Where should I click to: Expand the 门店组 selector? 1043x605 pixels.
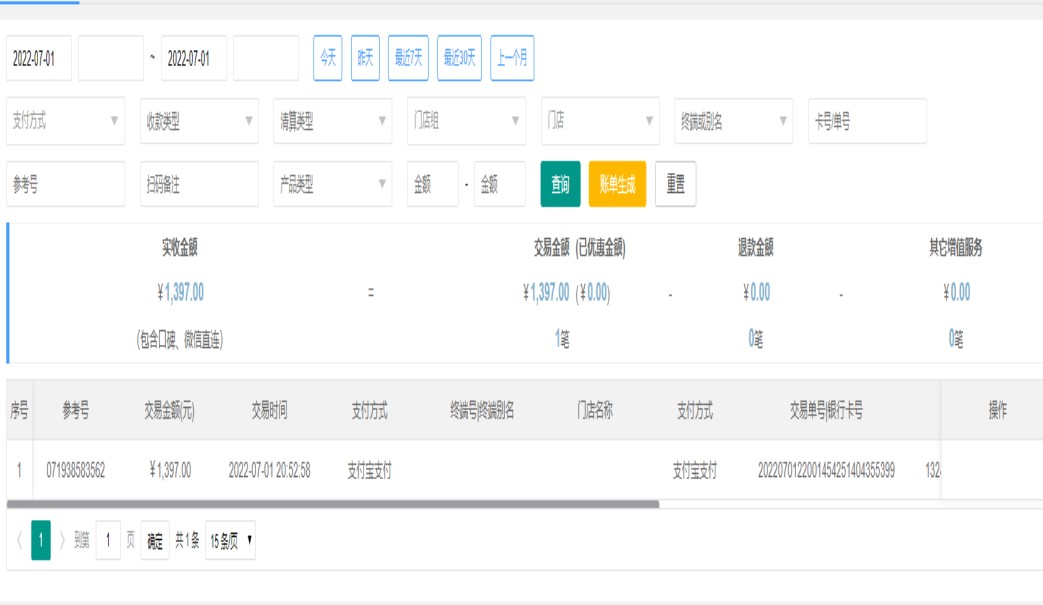point(466,121)
